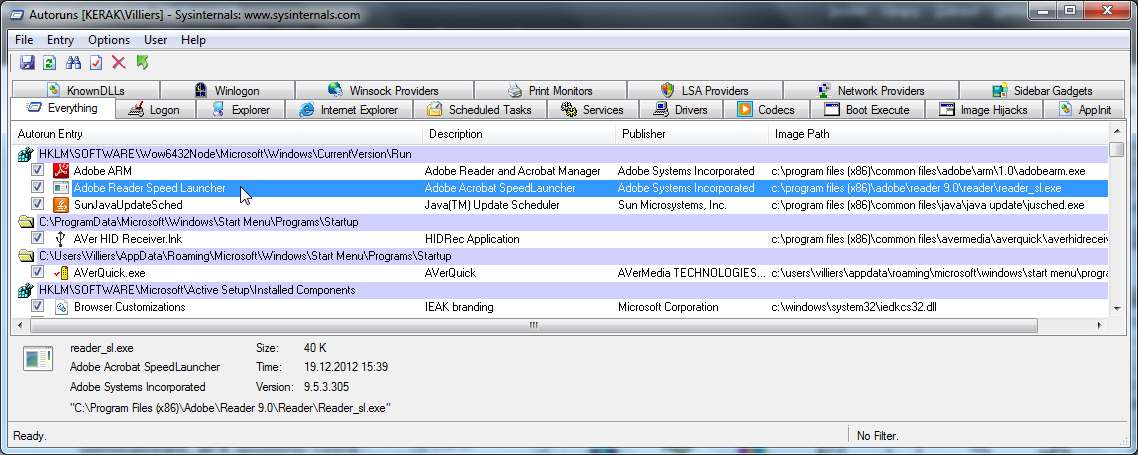This screenshot has height=455, width=1138.
Task: Open the AppInit tab
Action: coord(1085,110)
